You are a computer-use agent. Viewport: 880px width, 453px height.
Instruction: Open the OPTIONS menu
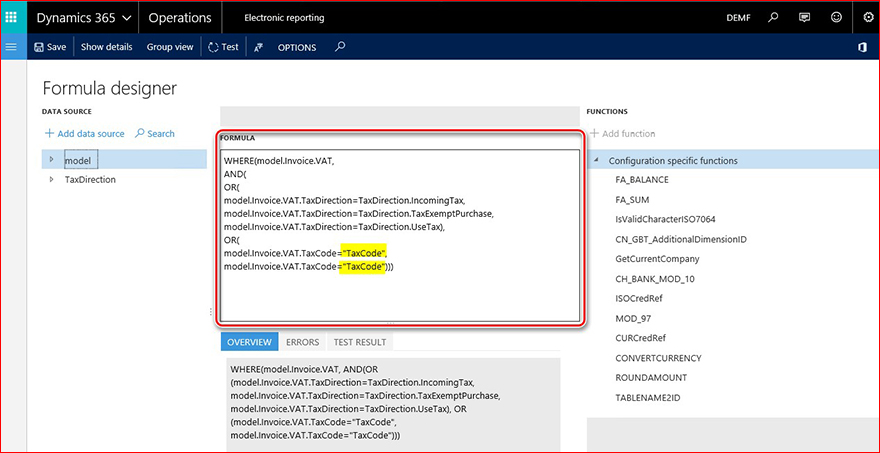point(297,48)
